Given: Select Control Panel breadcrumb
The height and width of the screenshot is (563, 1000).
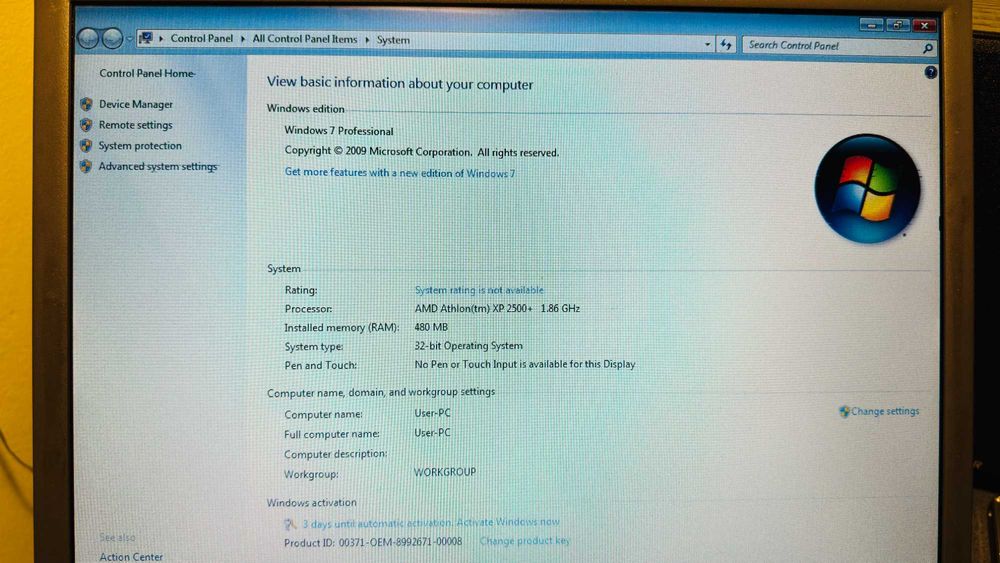Looking at the screenshot, I should click(x=202, y=38).
